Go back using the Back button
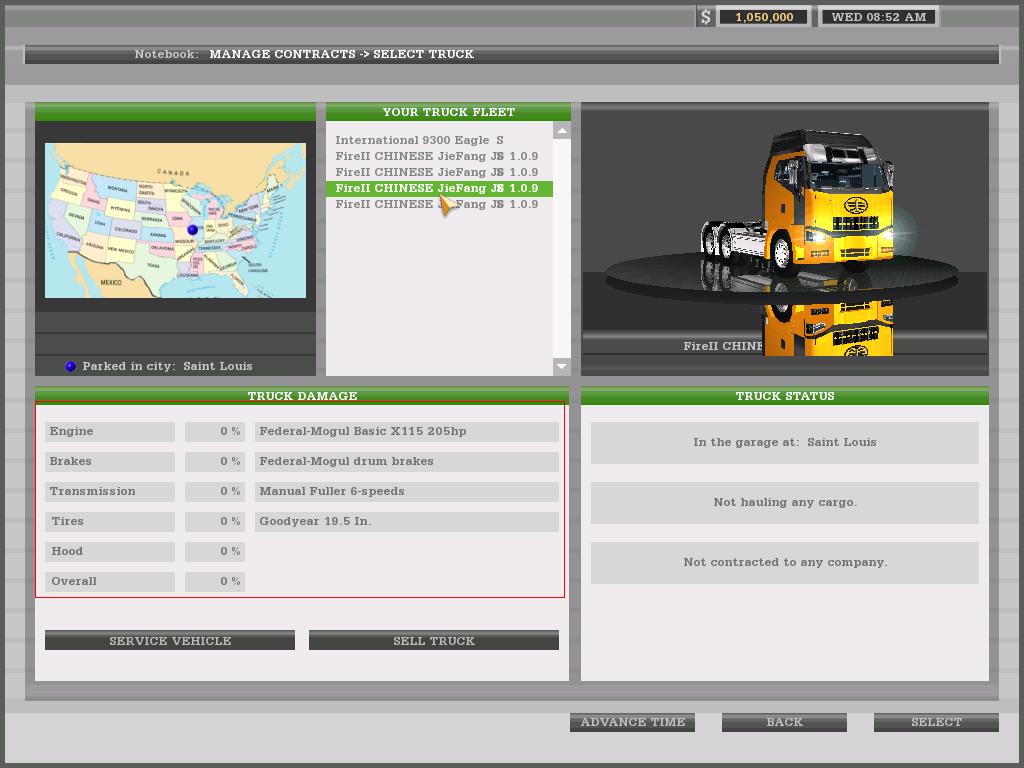 tap(784, 722)
